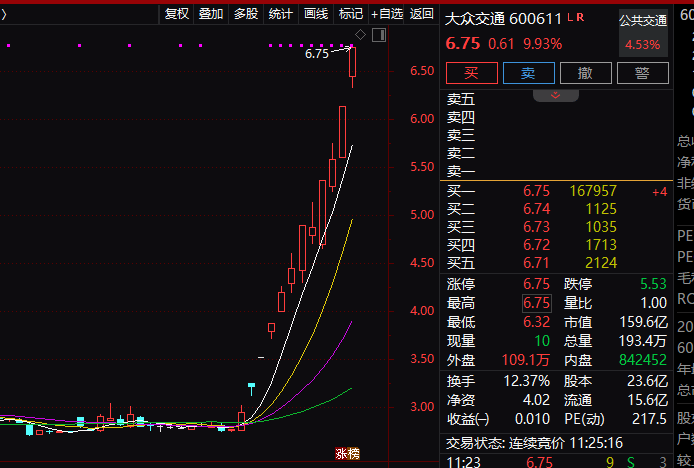694x468 pixels.
Task: Click the 最低 value 6.32
Action: (x=536, y=322)
